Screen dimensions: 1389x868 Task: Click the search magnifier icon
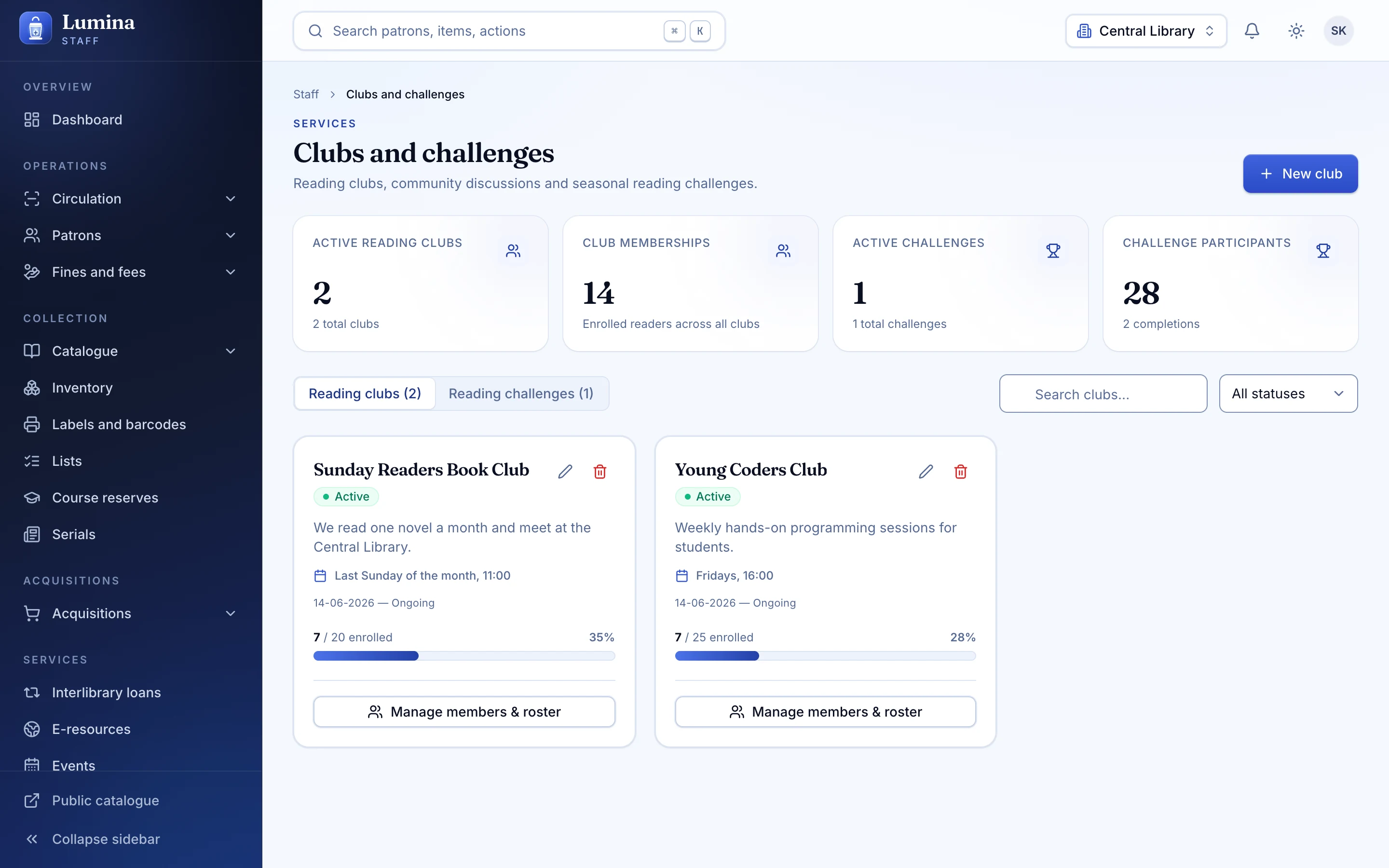pos(315,31)
